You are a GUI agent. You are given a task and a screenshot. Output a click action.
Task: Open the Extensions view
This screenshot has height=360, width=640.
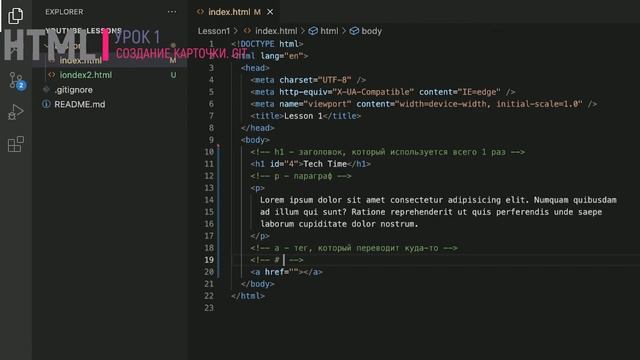pyautogui.click(x=16, y=144)
